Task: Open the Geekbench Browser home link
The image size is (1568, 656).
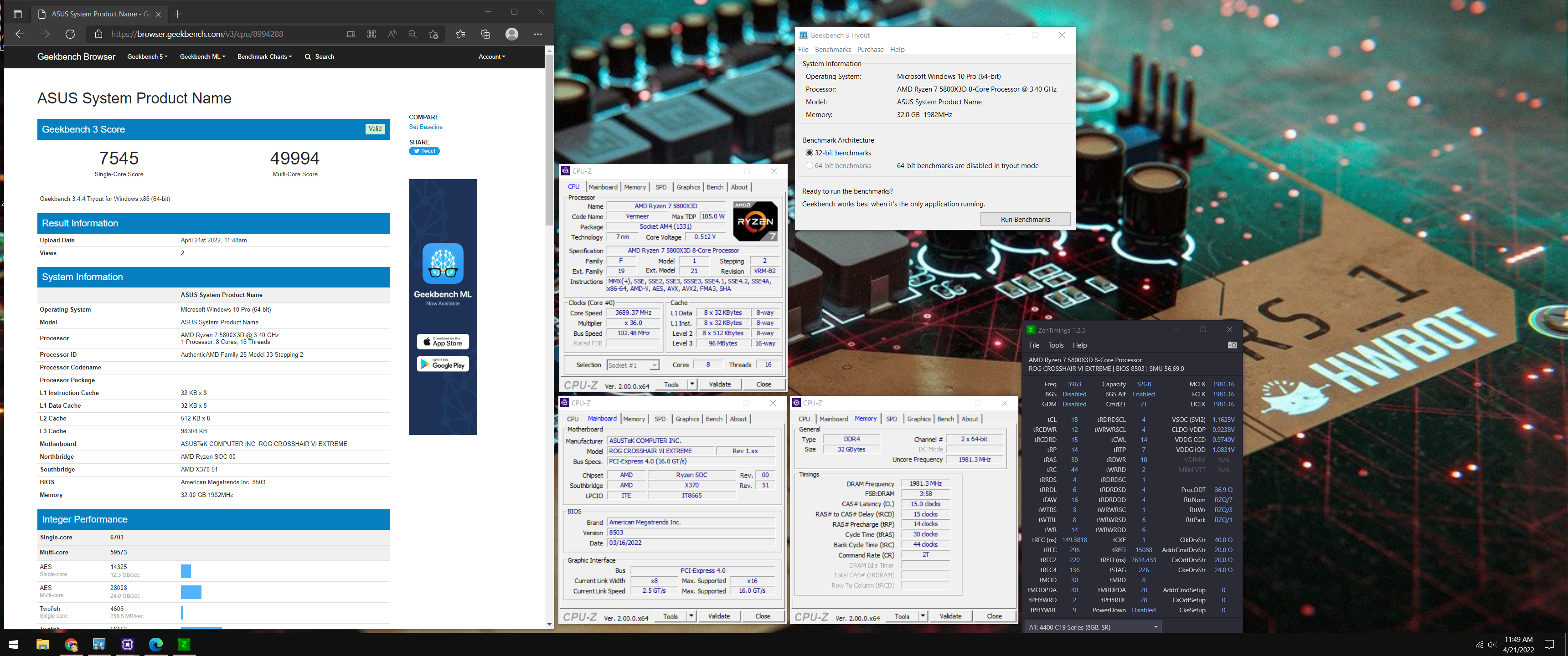Action: (x=76, y=56)
